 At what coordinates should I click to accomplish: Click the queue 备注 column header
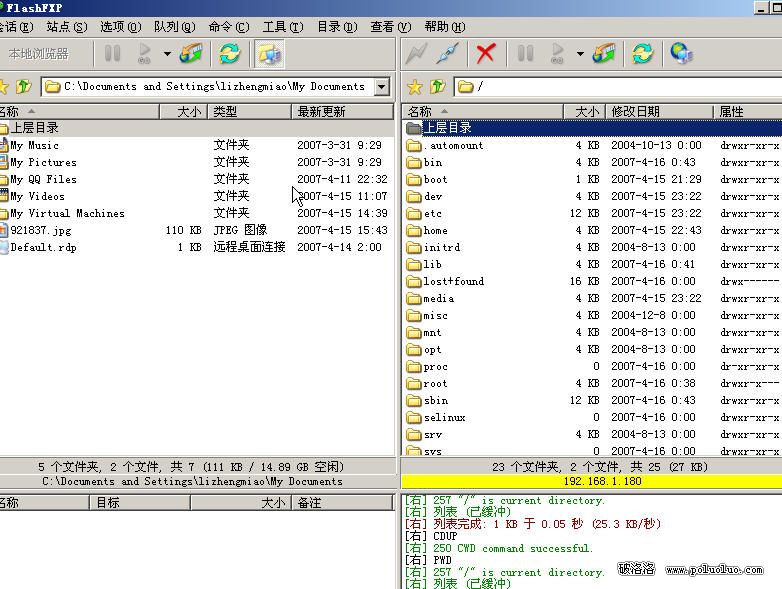(x=342, y=503)
